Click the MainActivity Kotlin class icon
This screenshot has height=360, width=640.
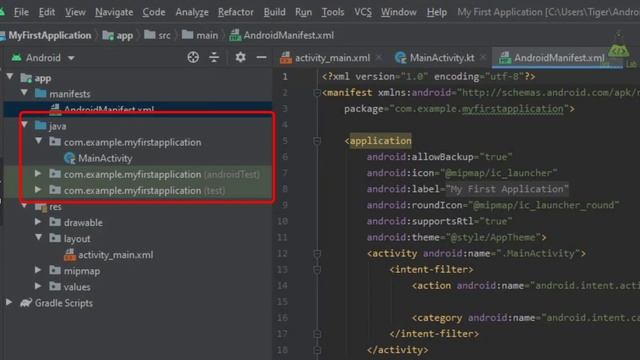(x=70, y=158)
